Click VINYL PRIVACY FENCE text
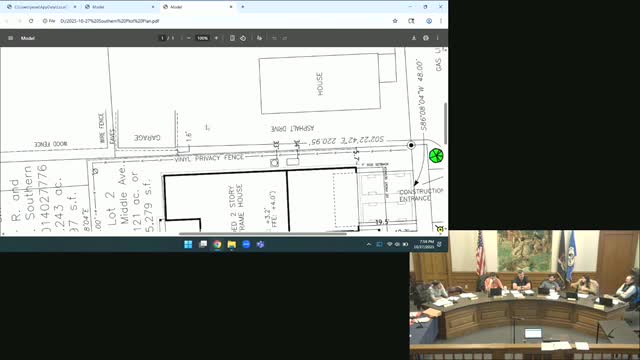 pos(209,158)
